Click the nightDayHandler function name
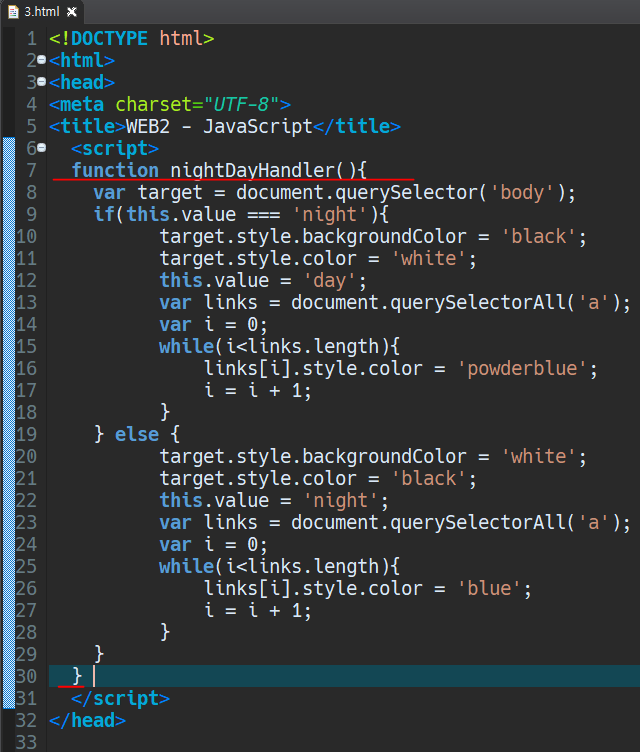This screenshot has width=640, height=752. pos(252,171)
